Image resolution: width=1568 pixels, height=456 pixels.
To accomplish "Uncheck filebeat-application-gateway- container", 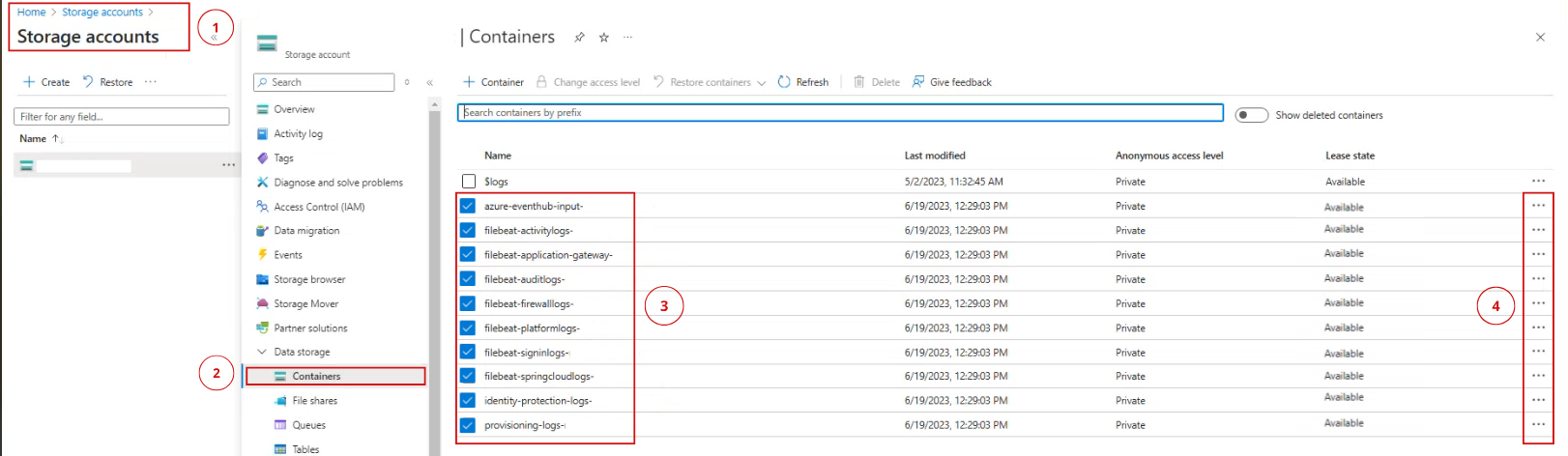I will click(468, 254).
